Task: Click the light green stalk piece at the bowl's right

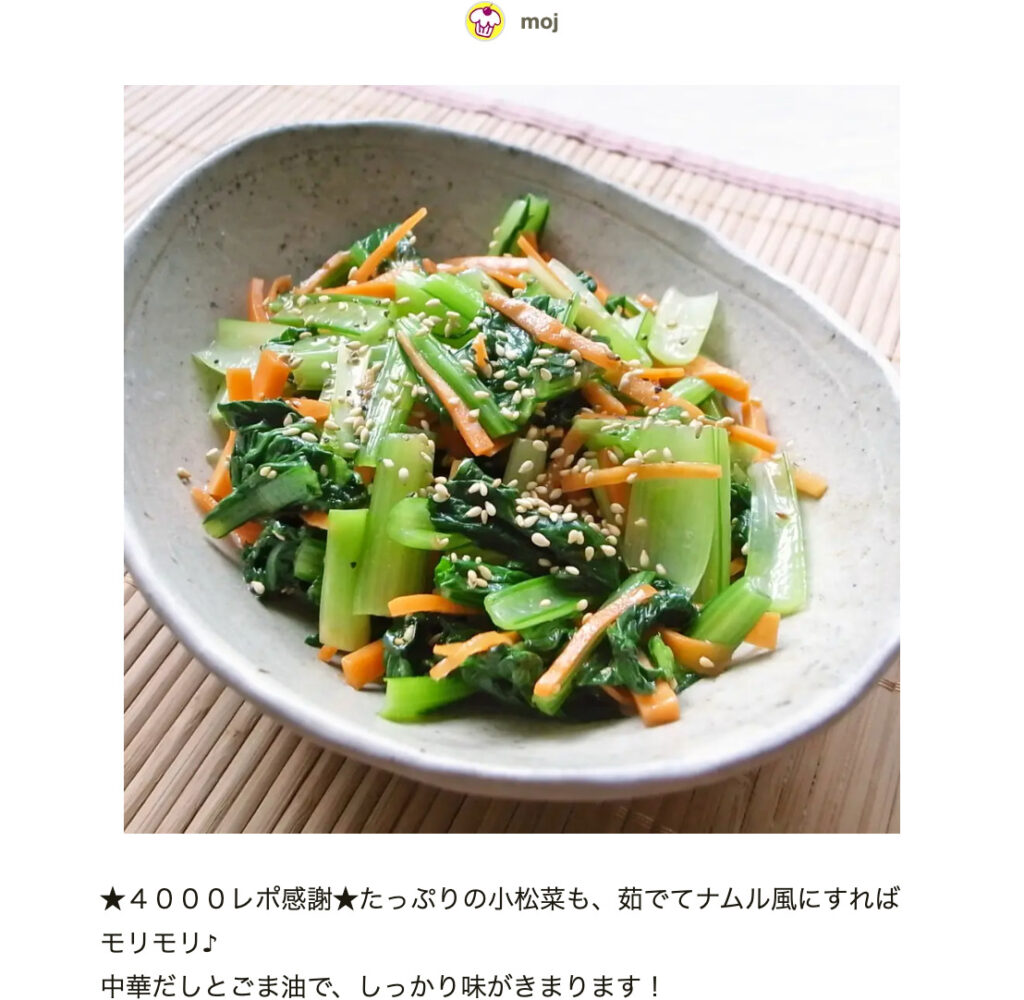Action: (x=776, y=536)
